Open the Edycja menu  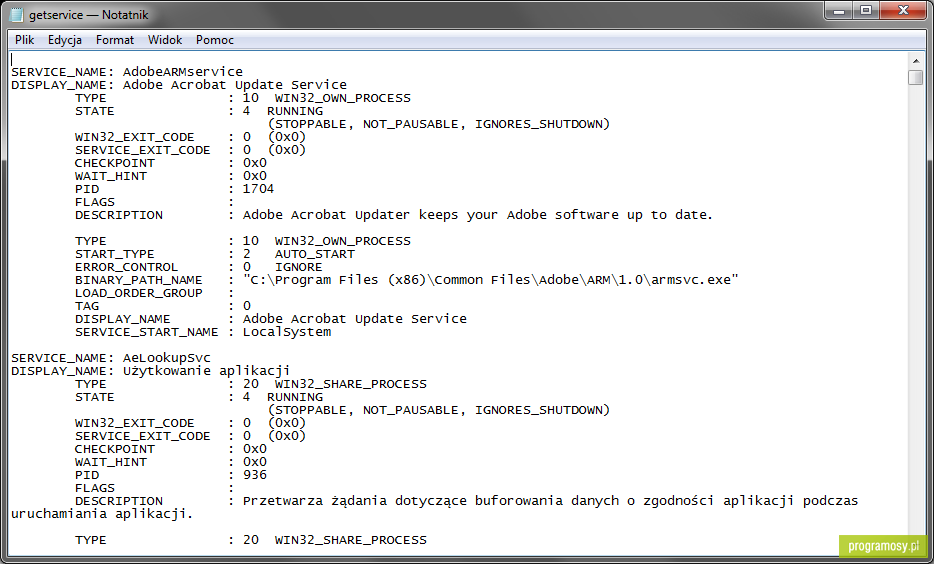[x=65, y=40]
